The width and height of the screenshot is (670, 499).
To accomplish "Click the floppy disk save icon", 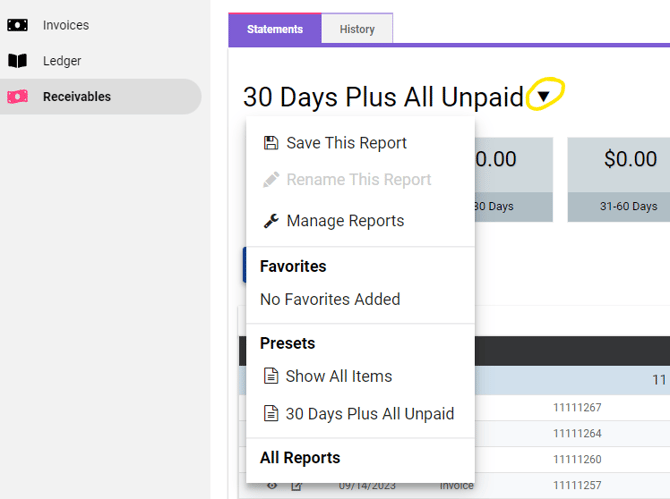I will 270,143.
